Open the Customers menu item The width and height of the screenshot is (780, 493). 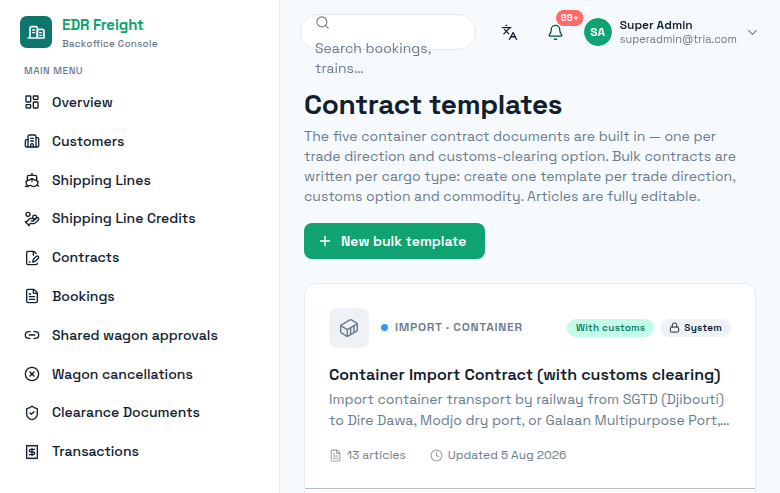coord(75,141)
